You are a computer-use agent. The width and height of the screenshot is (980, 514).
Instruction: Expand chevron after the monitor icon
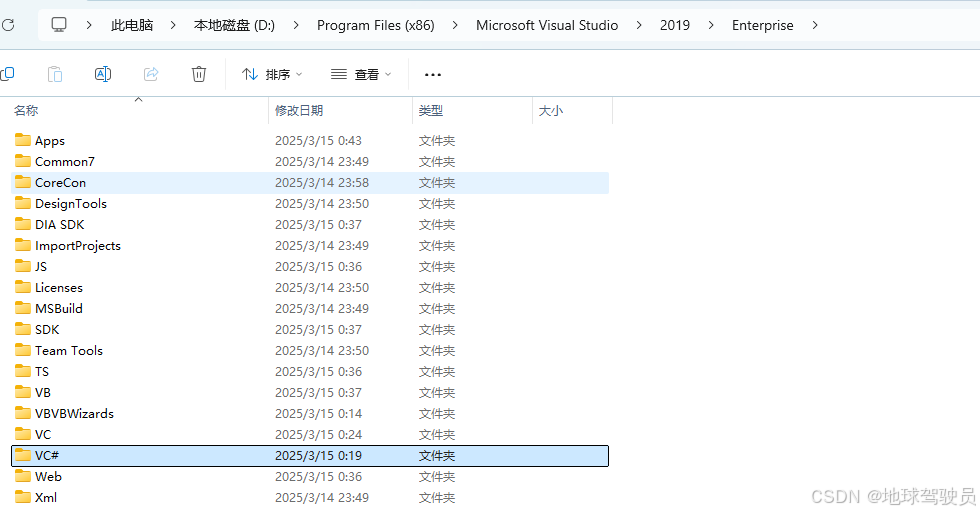[x=89, y=25]
